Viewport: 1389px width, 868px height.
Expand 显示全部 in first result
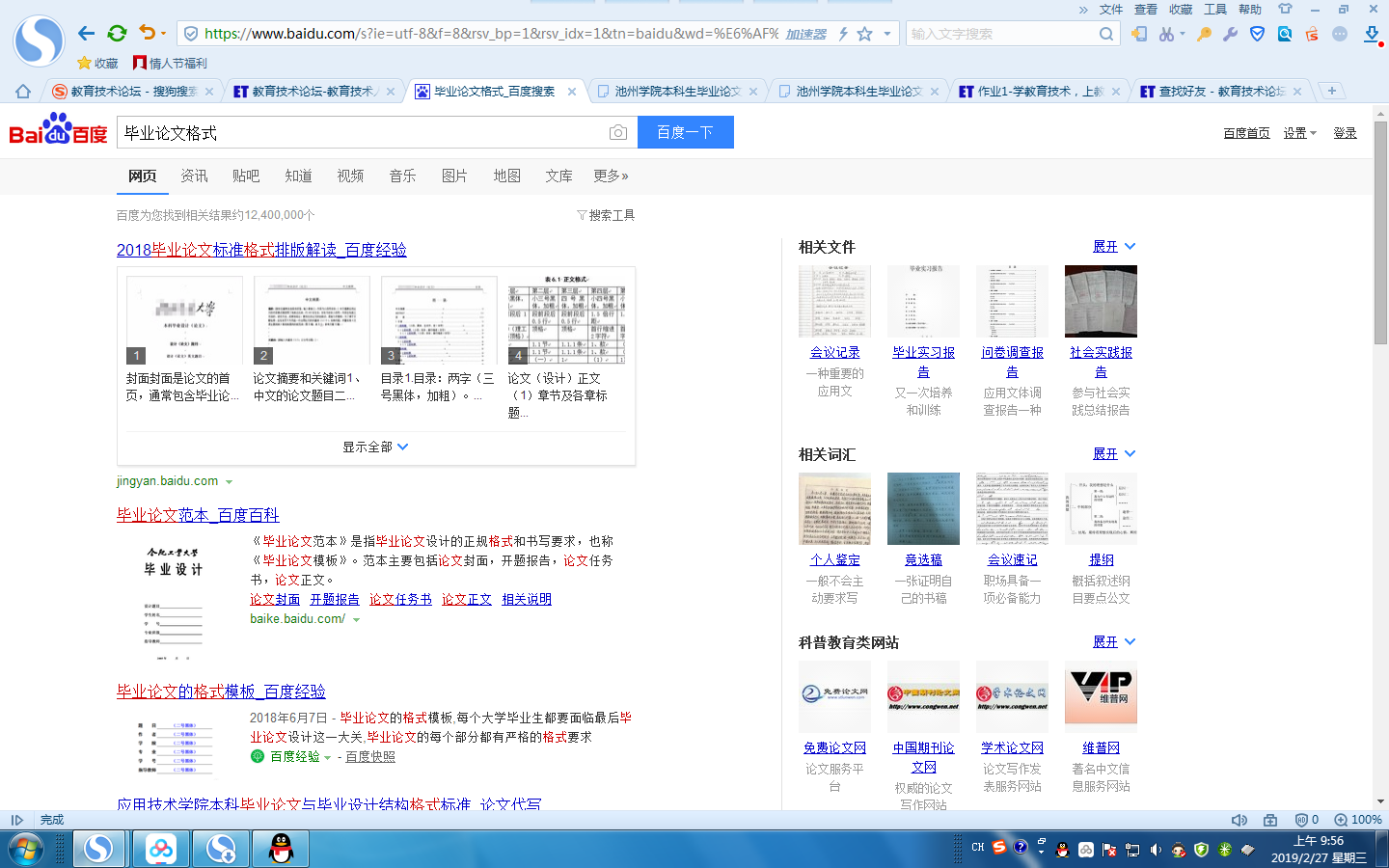[375, 447]
